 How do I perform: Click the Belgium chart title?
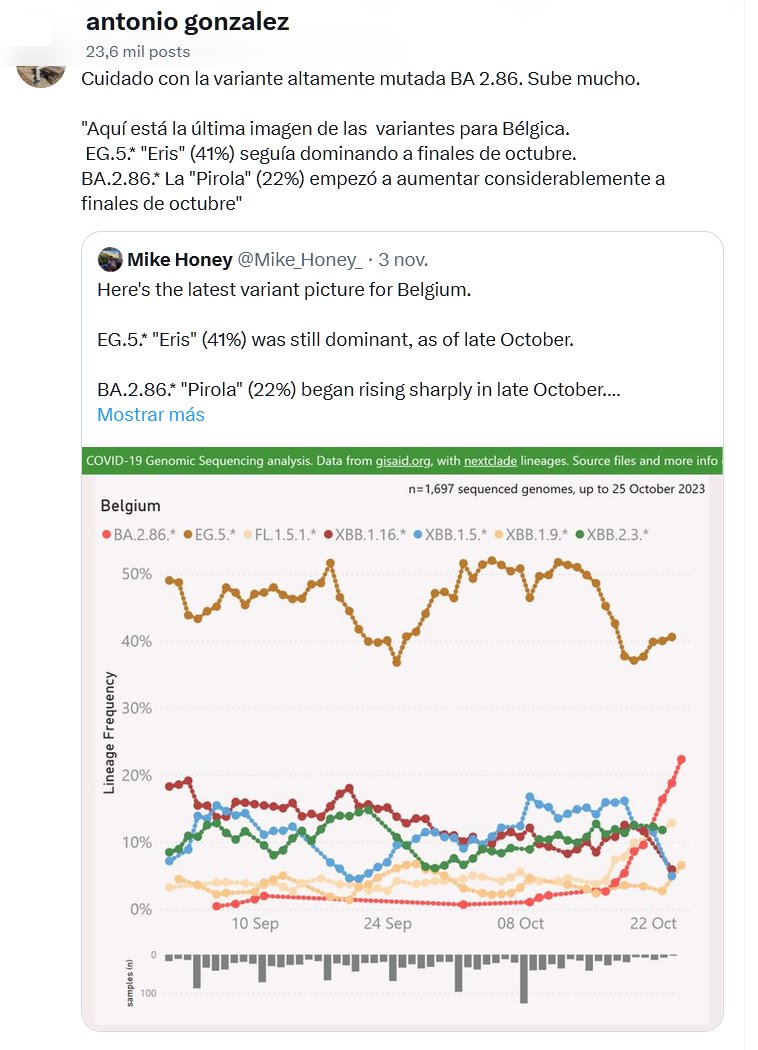point(130,506)
